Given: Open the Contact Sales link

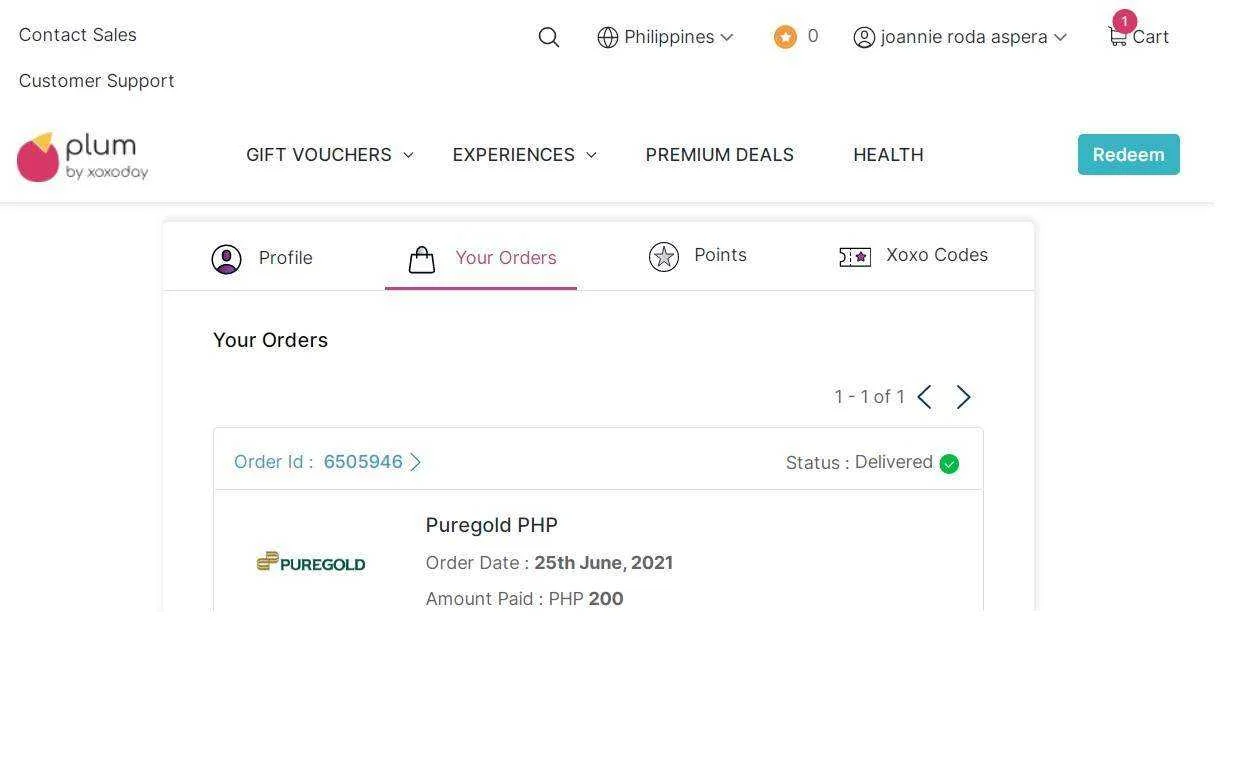Looking at the screenshot, I should tap(78, 35).
